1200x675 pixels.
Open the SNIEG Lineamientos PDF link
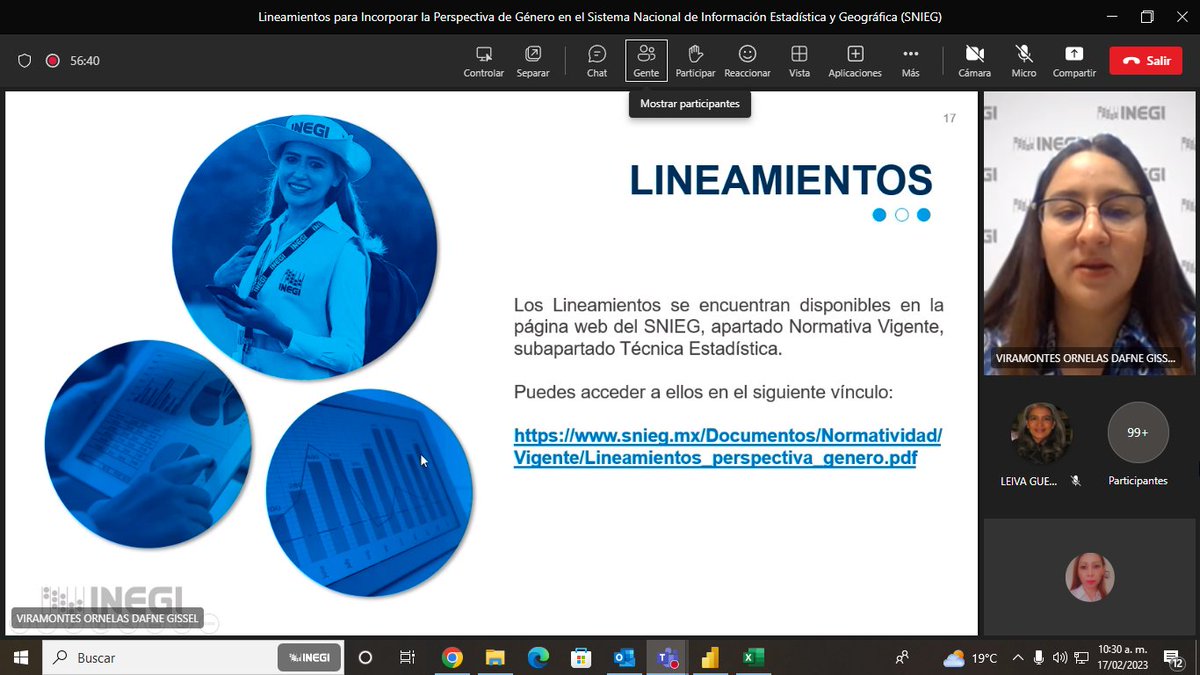(x=728, y=447)
